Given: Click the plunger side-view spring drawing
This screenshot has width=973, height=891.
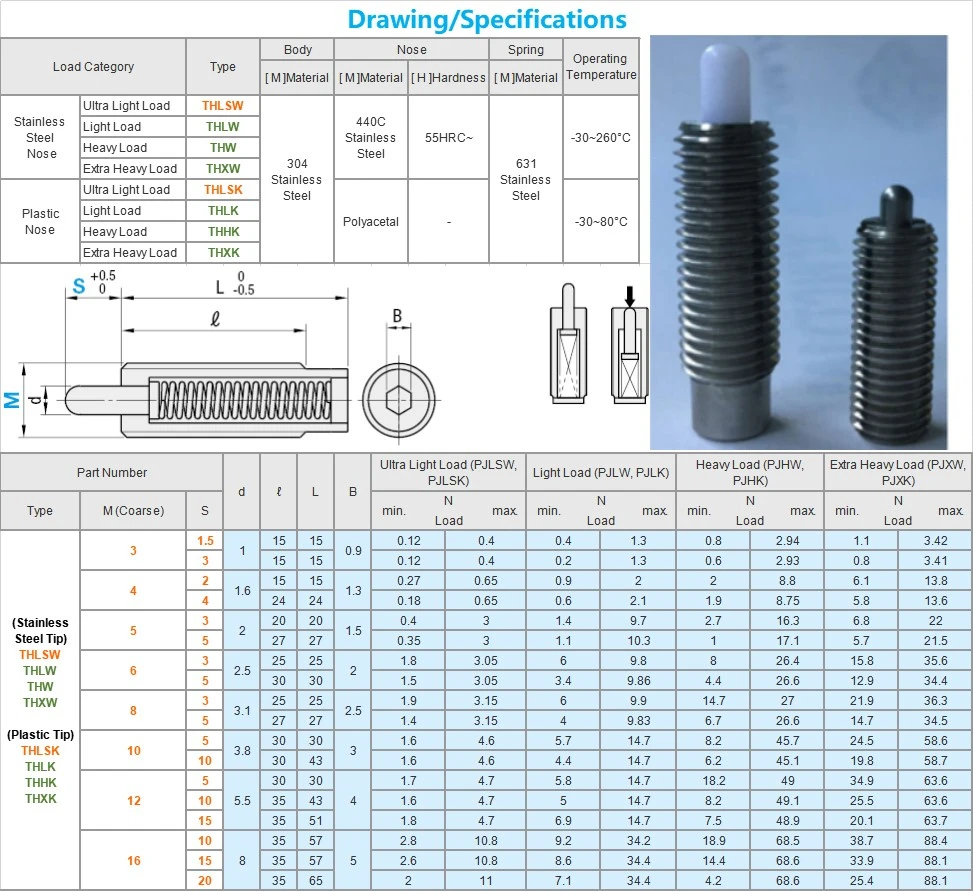Looking at the screenshot, I should coord(207,400).
